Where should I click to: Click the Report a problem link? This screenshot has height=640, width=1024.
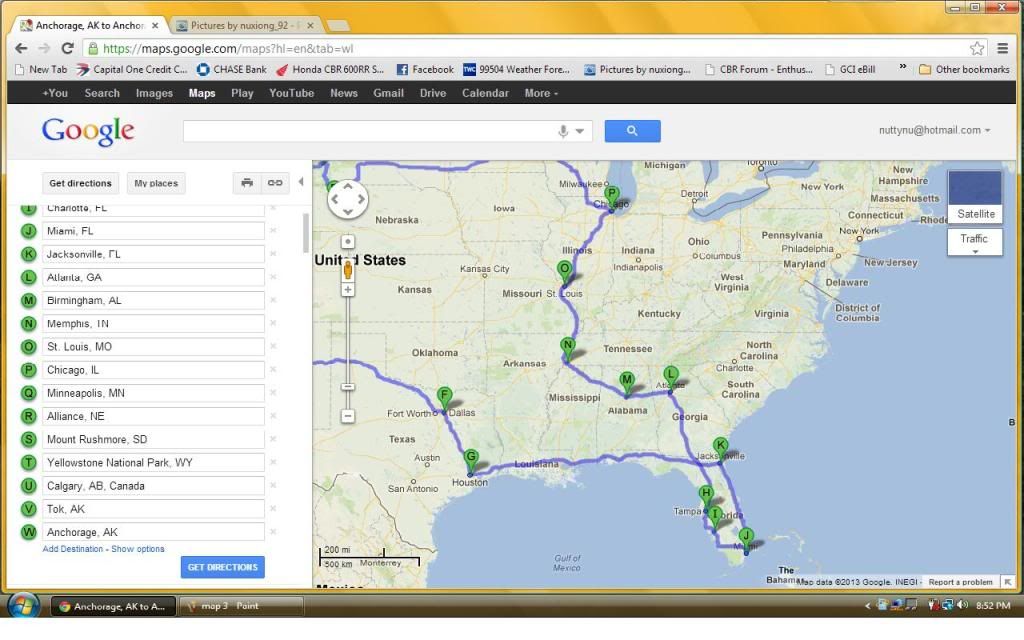[x=960, y=582]
